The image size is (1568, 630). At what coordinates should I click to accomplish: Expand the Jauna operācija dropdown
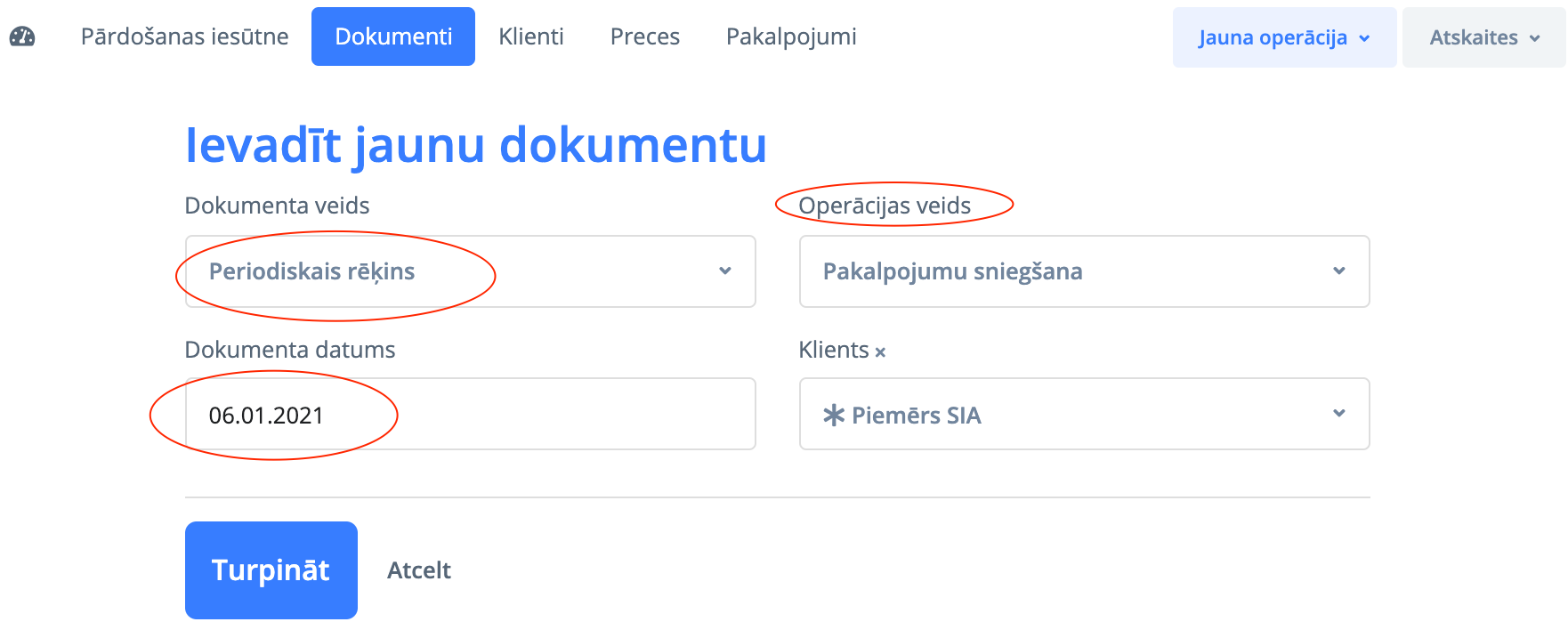[x=1283, y=37]
